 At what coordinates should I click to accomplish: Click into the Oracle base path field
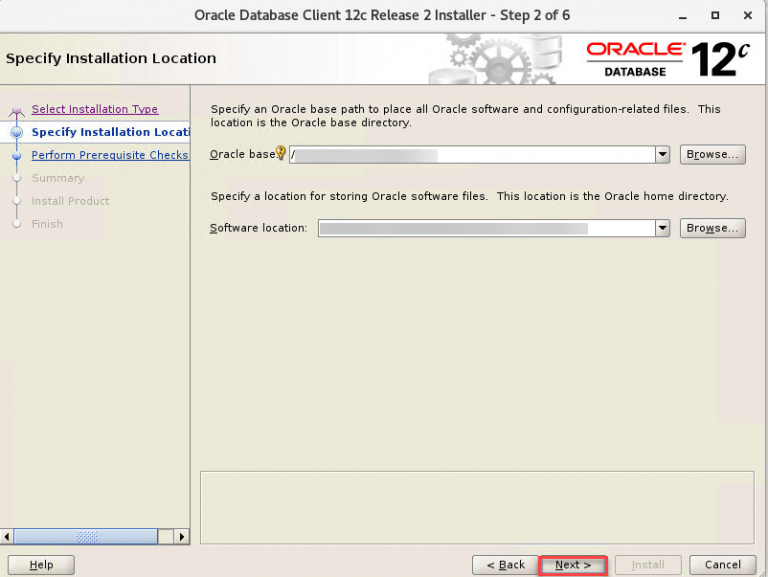pos(472,155)
